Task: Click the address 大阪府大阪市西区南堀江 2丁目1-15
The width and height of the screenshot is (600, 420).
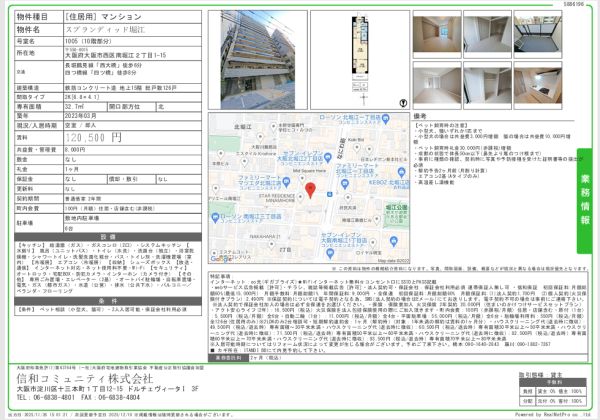Action: coord(116,55)
